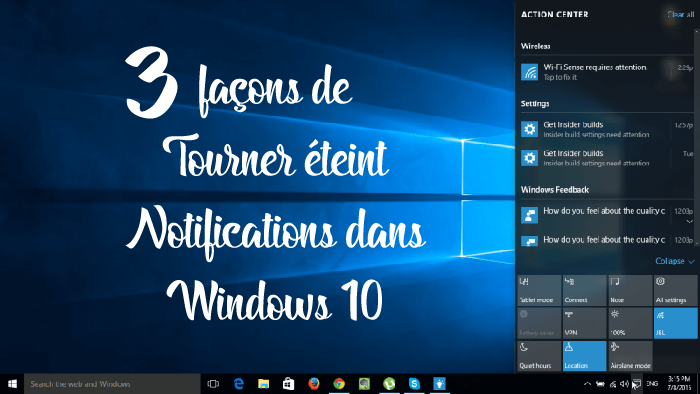Disable the Location tile
Viewport: 700px width, 394px height.
pyautogui.click(x=584, y=356)
